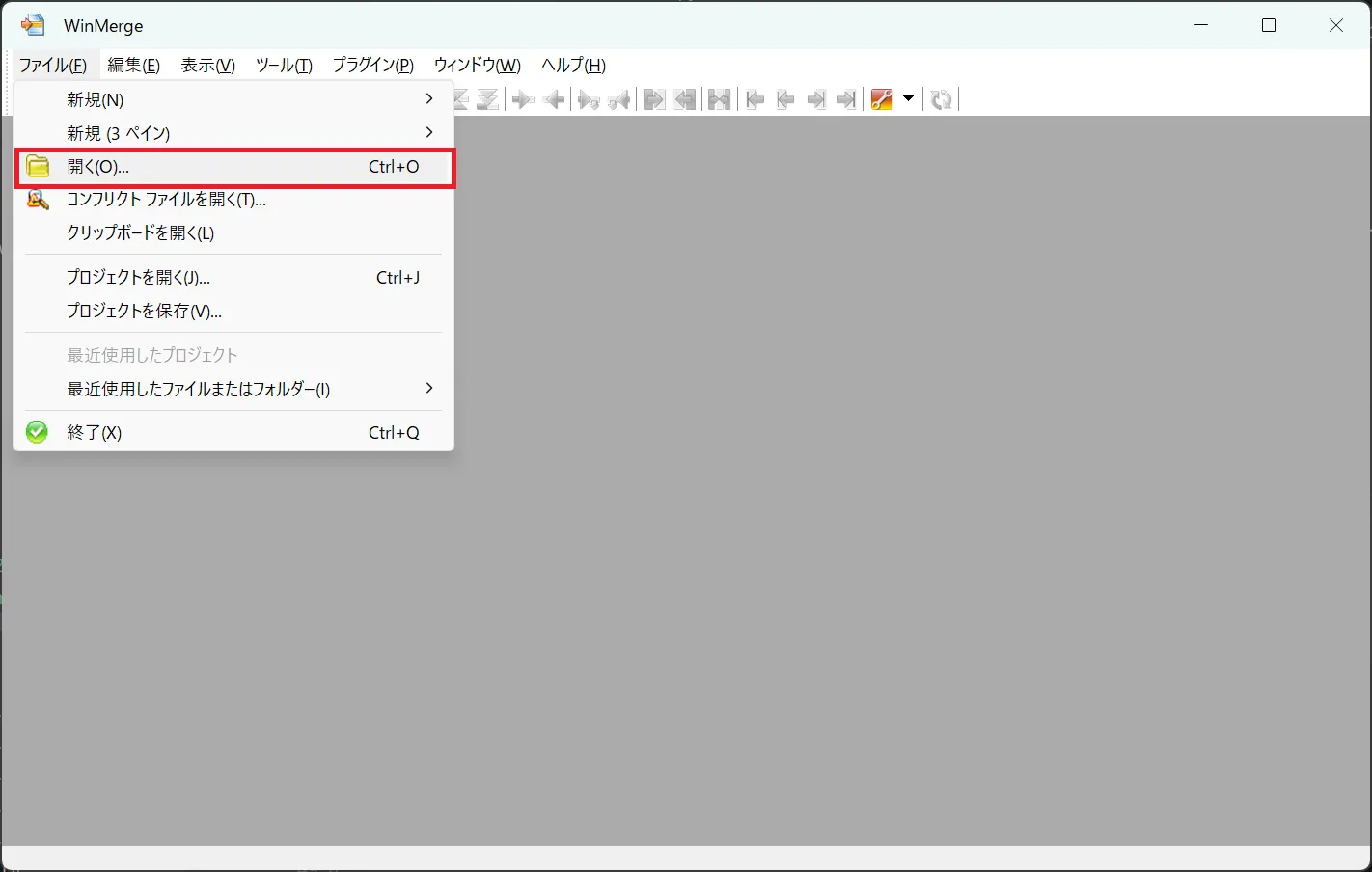Viewport: 1372px width, 872px height.
Task: Close the ファイル(F) menu in menu bar
Action: pyautogui.click(x=53, y=65)
